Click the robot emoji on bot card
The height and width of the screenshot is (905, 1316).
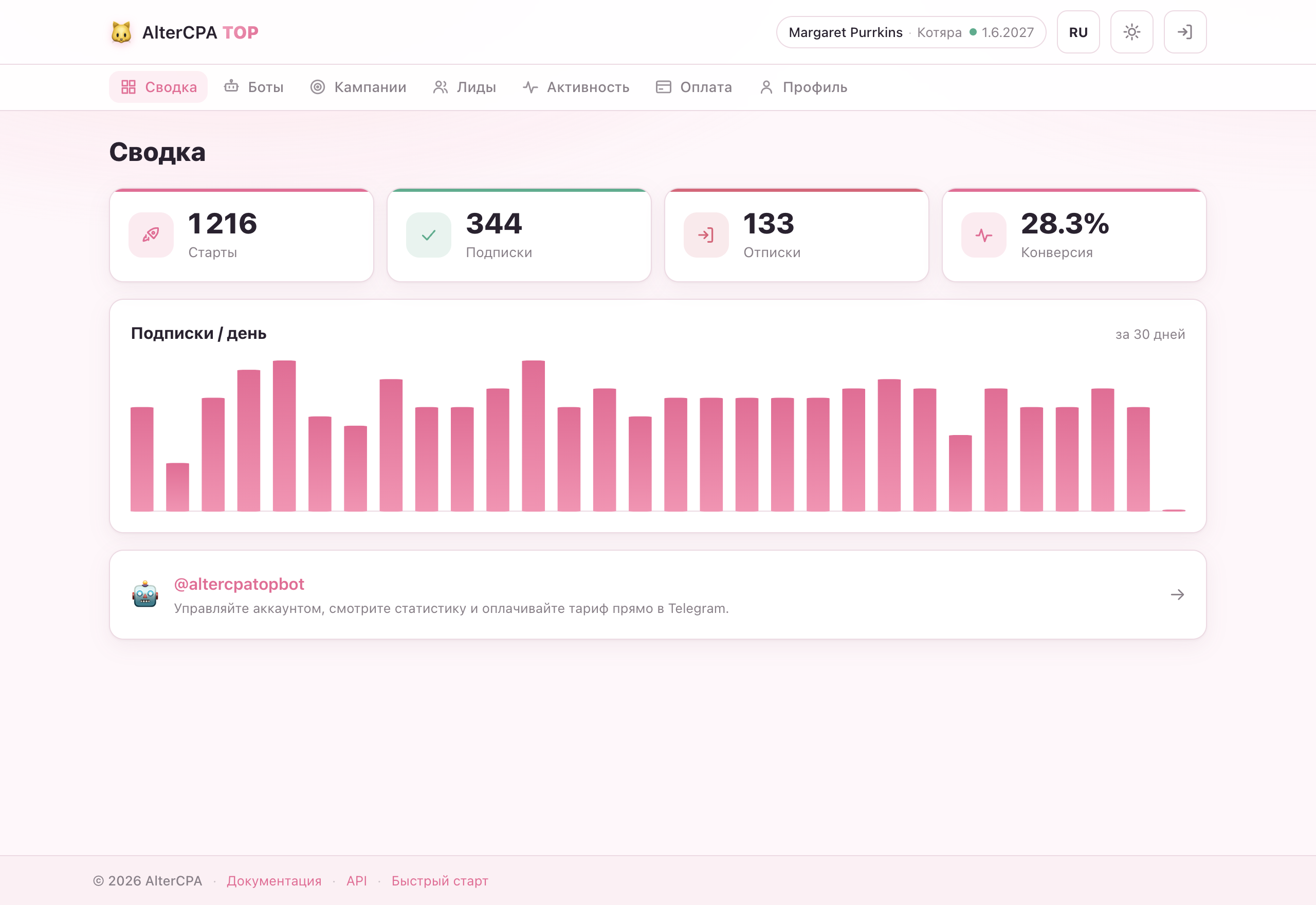coord(145,595)
